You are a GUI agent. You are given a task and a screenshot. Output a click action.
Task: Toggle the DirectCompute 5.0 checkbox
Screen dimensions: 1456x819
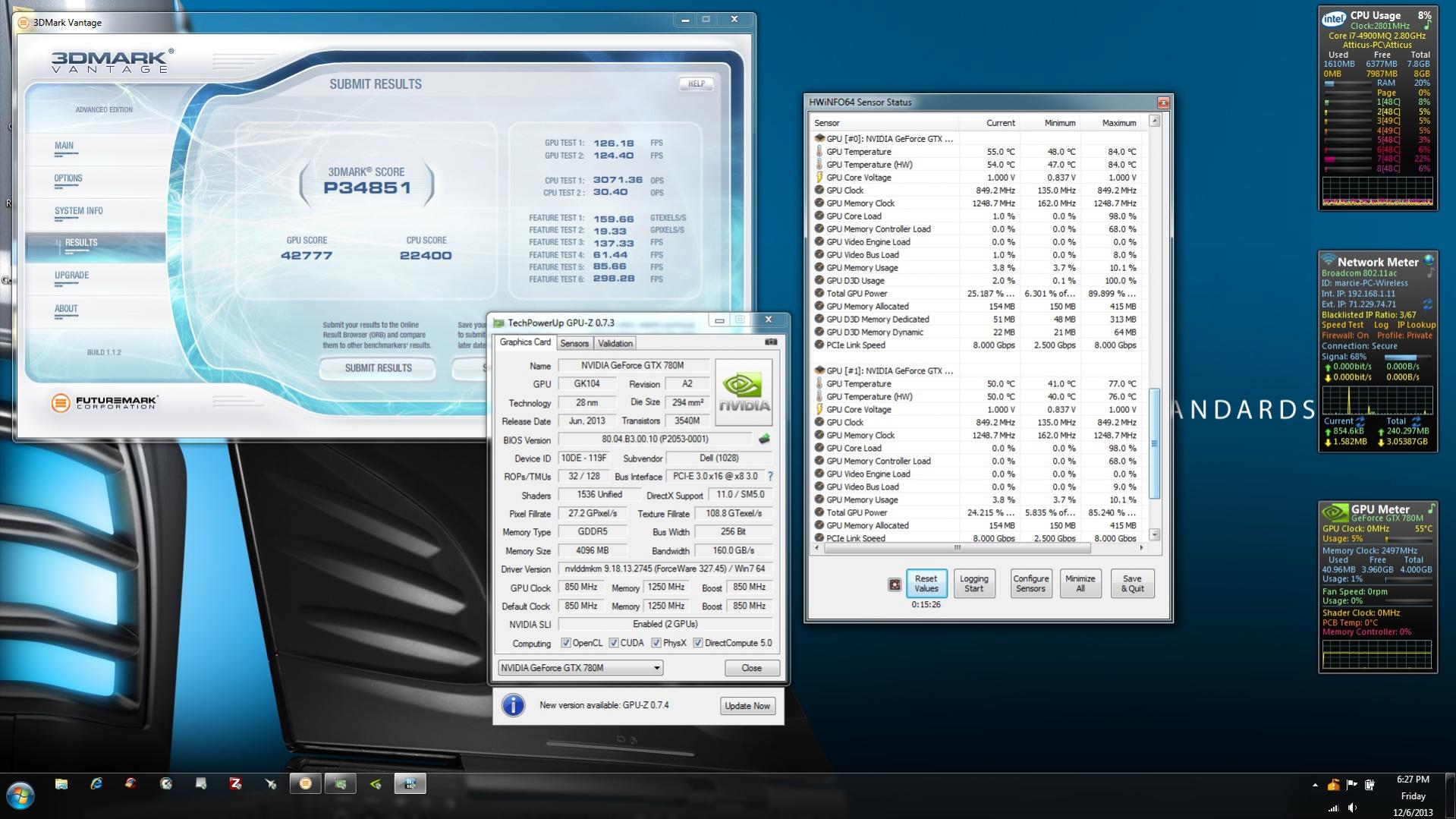pyautogui.click(x=698, y=643)
